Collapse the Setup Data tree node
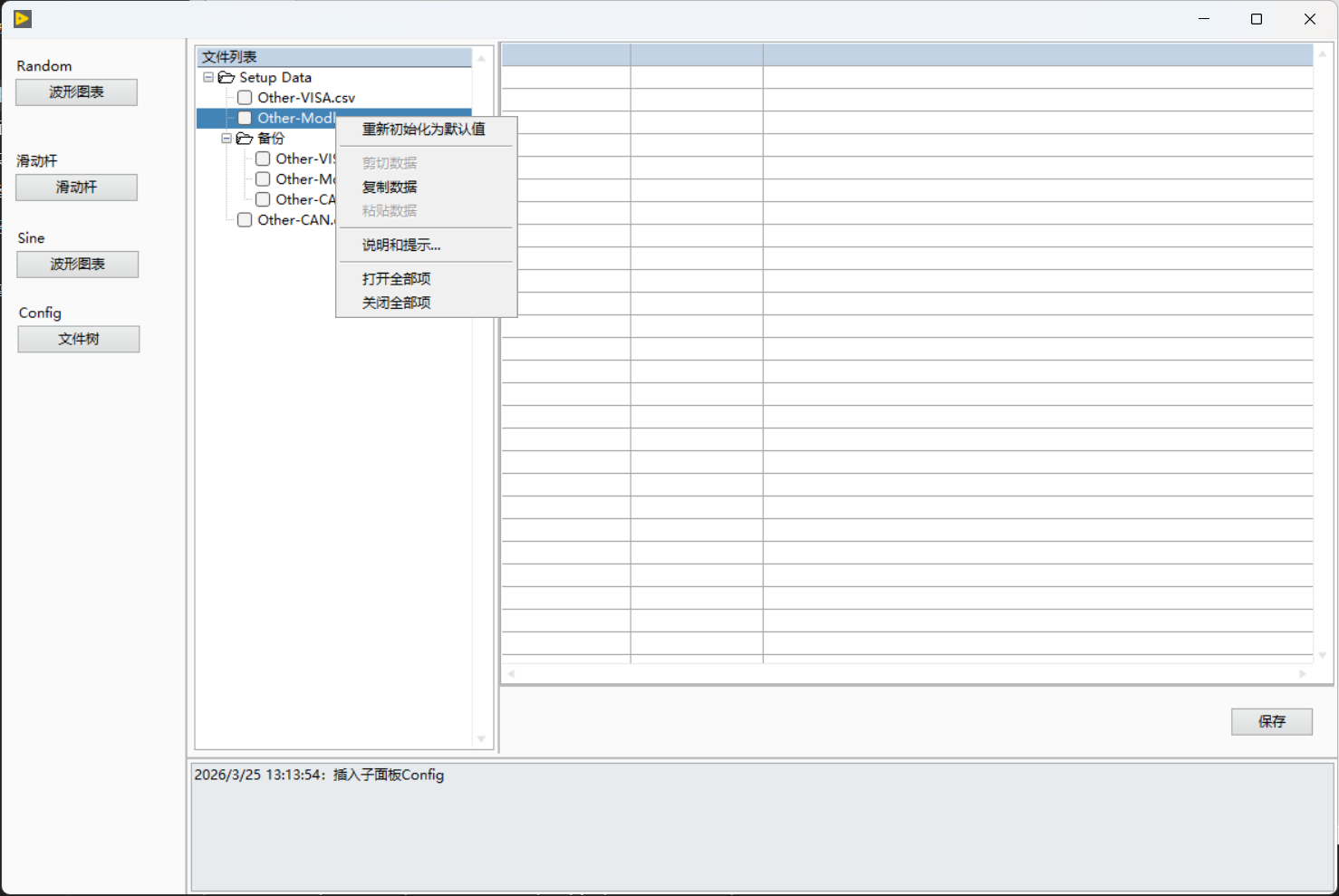Screen dimensions: 1339x896 (x=208, y=78)
